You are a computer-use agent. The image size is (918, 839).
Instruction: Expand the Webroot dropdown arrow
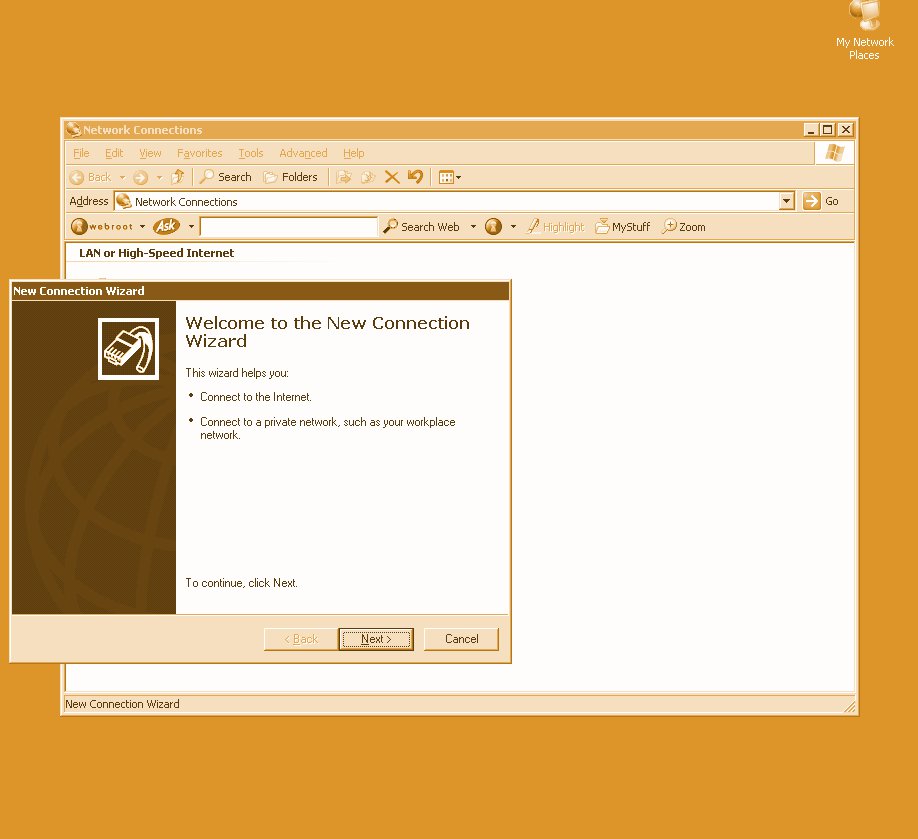pos(142,227)
